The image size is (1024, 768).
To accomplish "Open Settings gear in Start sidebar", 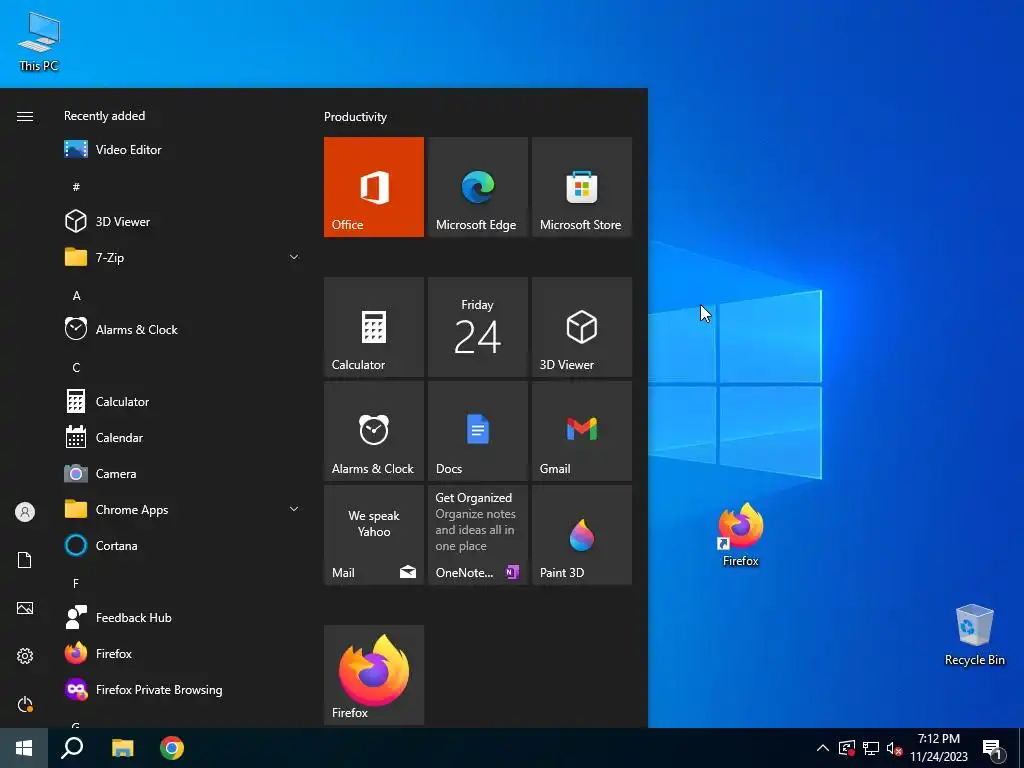I will pos(25,656).
